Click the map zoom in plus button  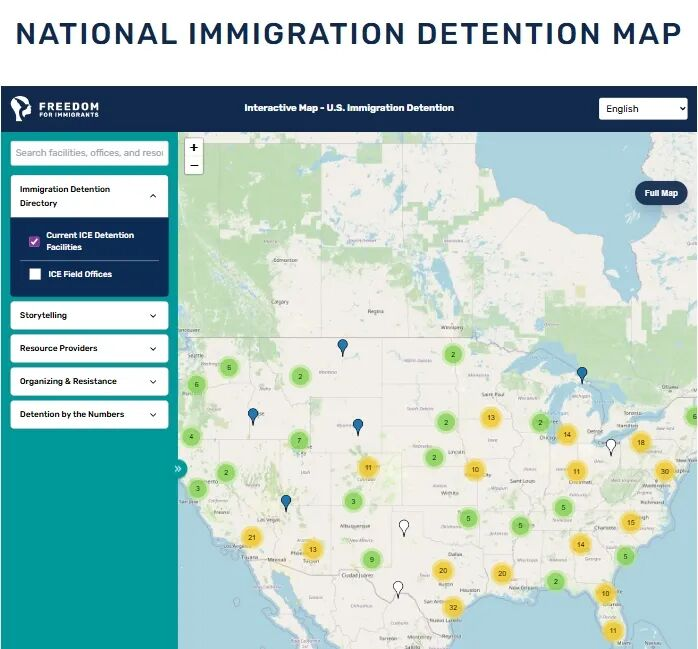(194, 148)
